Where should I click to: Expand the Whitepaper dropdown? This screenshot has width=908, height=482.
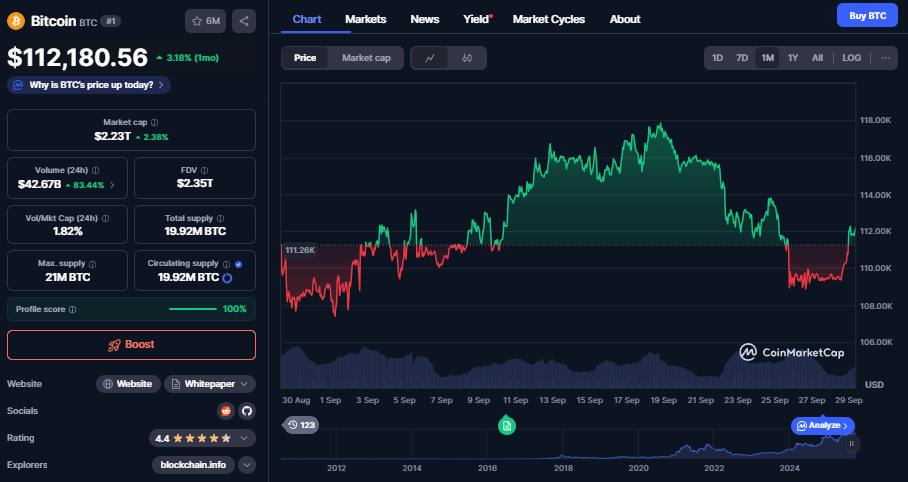point(210,384)
